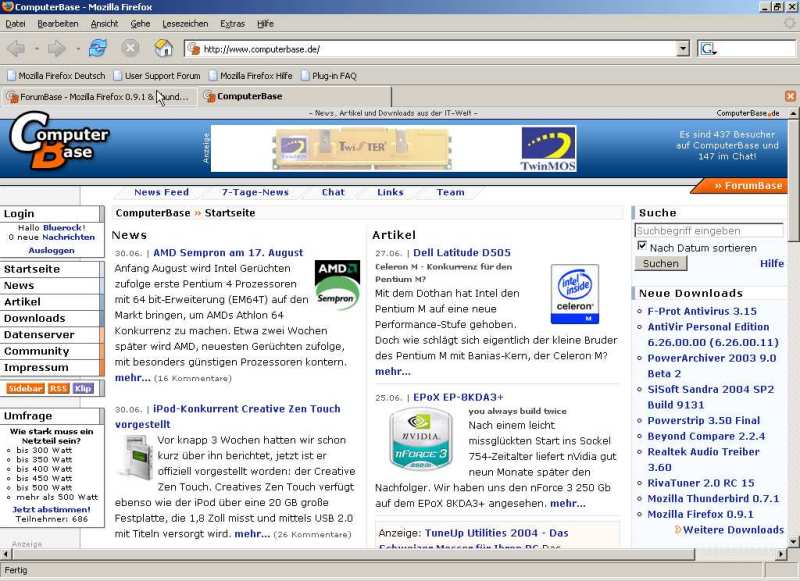The image size is (800, 581).
Task: Open the News Feed navigation link
Action: click(x=161, y=192)
